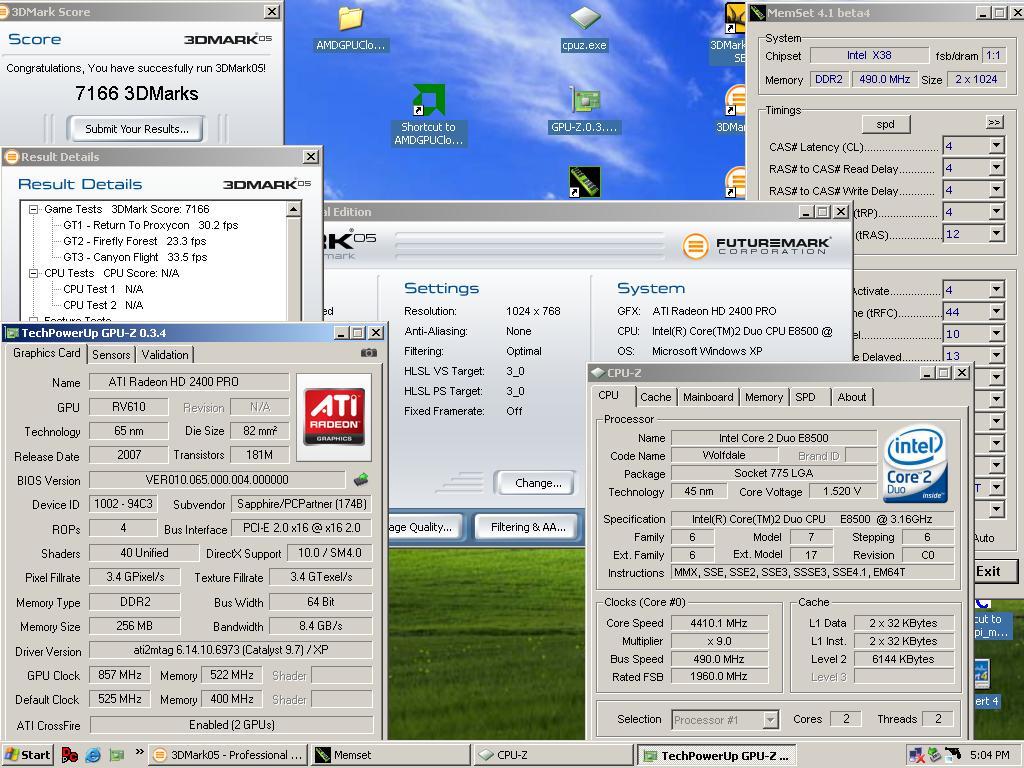Click the Futuremark Corporation logo
Screen dimensions: 1024x768
757,246
